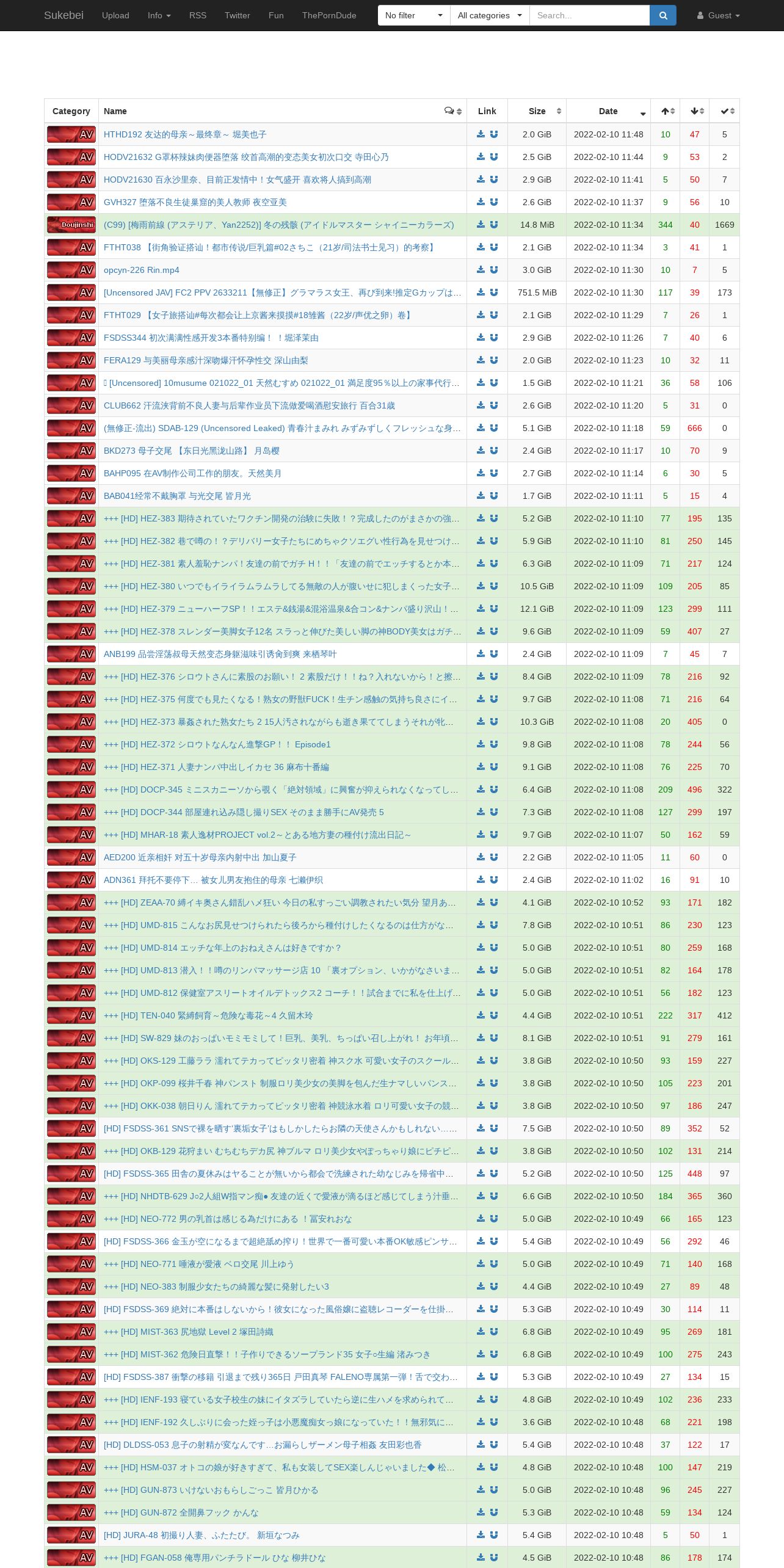The height and width of the screenshot is (1568, 784).
Task: Sort by leechers down-arrow column
Action: (695, 111)
